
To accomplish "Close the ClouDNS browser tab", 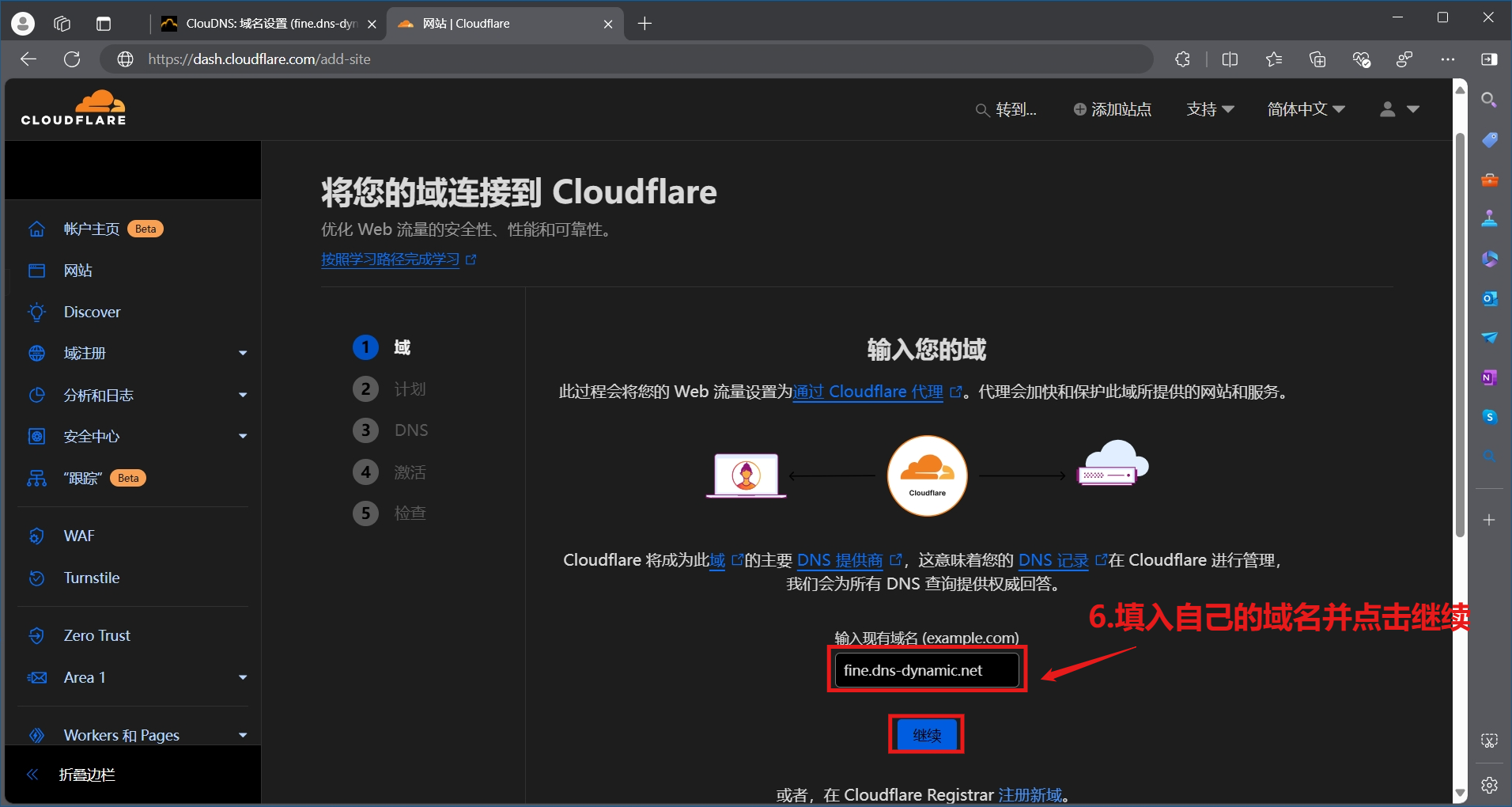I will coord(372,24).
